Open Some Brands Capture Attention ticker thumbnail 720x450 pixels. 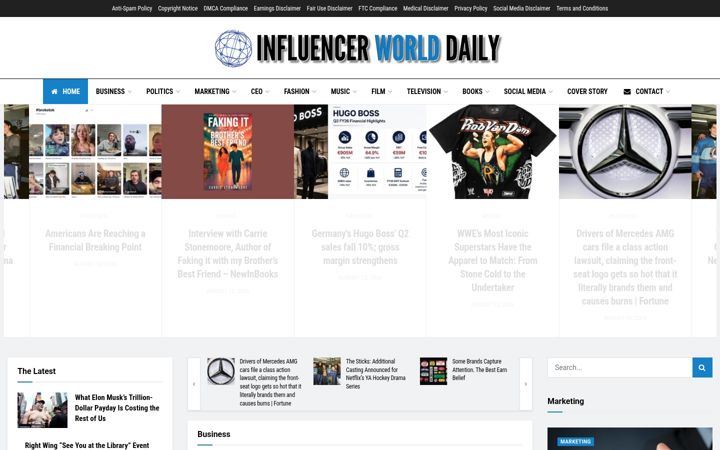[433, 371]
